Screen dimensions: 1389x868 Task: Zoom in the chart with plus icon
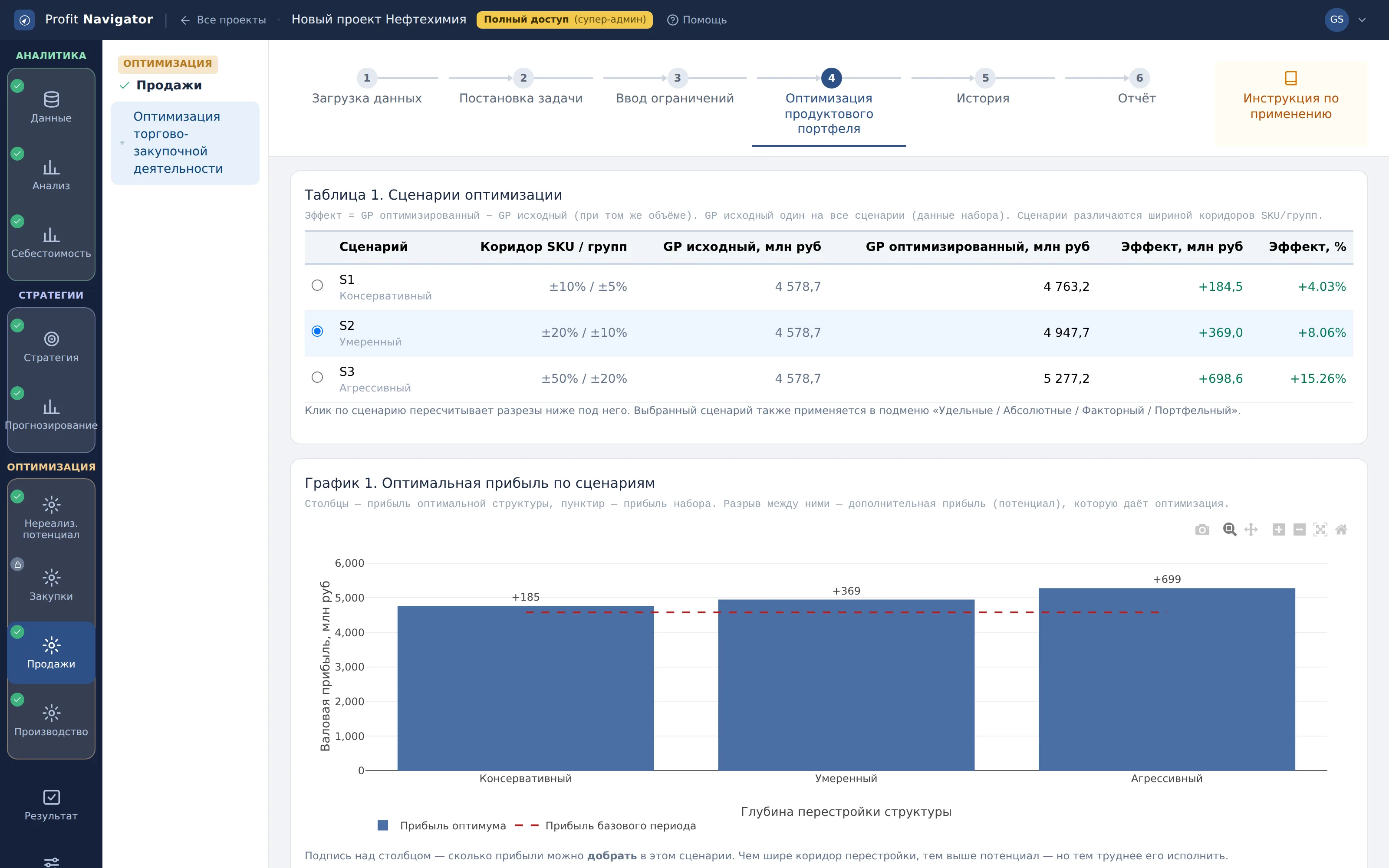(1278, 529)
